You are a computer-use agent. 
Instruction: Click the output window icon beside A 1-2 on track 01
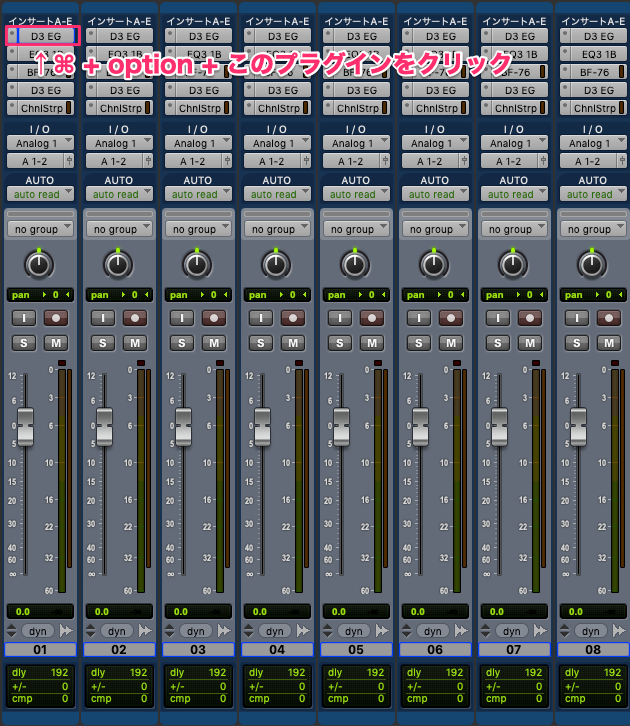click(x=70, y=160)
